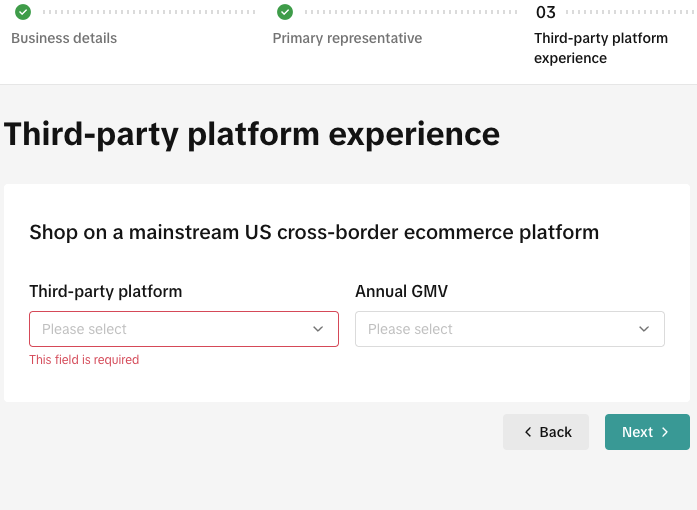Select the Third-party platform experience step label
The image size is (697, 510).
[x=600, y=48]
